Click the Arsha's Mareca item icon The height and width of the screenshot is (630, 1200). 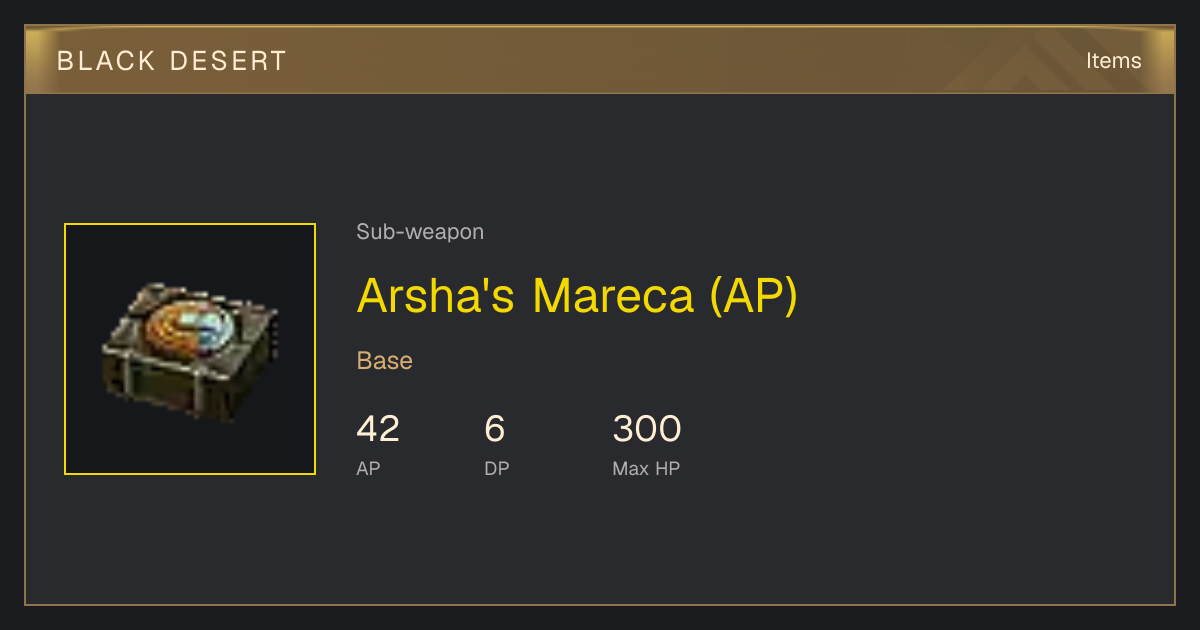[190, 349]
